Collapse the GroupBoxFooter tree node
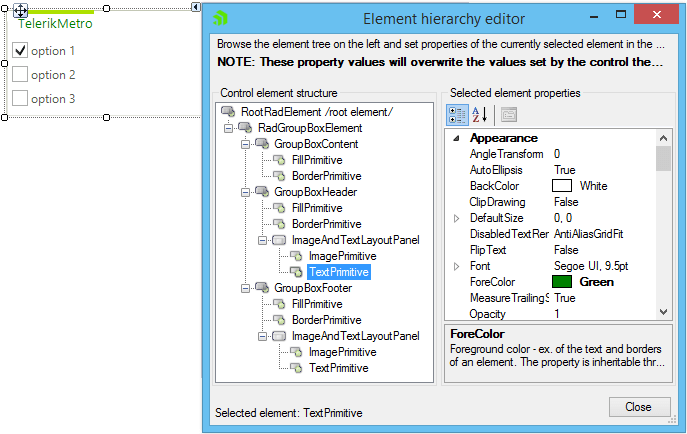687x434 pixels. (x=245, y=288)
